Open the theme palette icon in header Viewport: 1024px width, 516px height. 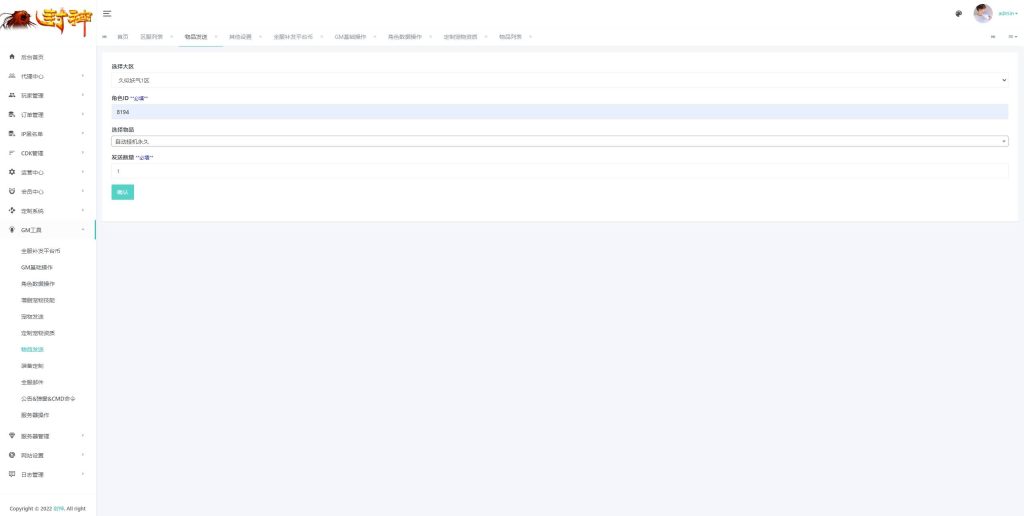(959, 13)
